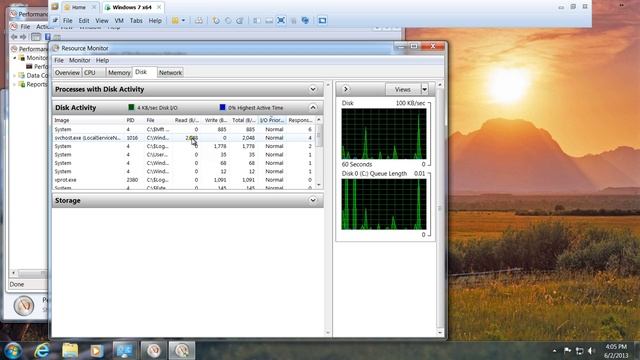This screenshot has width=640, height=360.
Task: Select the svchost.exe (LocalServiceN...) row
Action: pos(184,138)
